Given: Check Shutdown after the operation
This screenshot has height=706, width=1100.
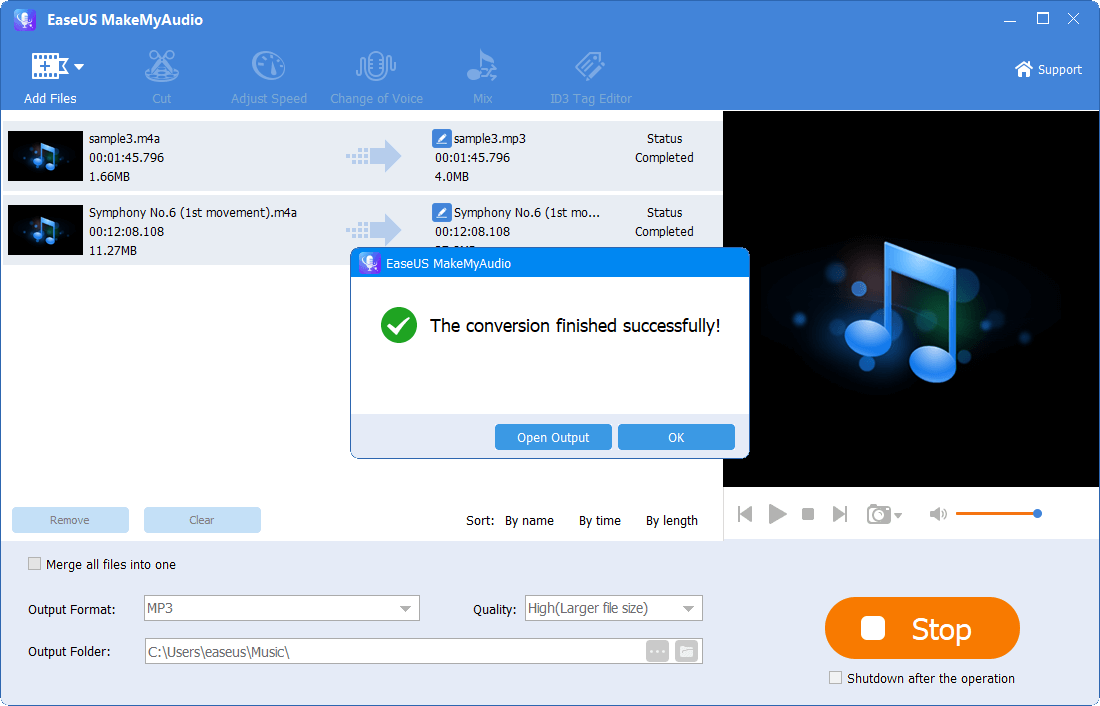Looking at the screenshot, I should pos(835,678).
